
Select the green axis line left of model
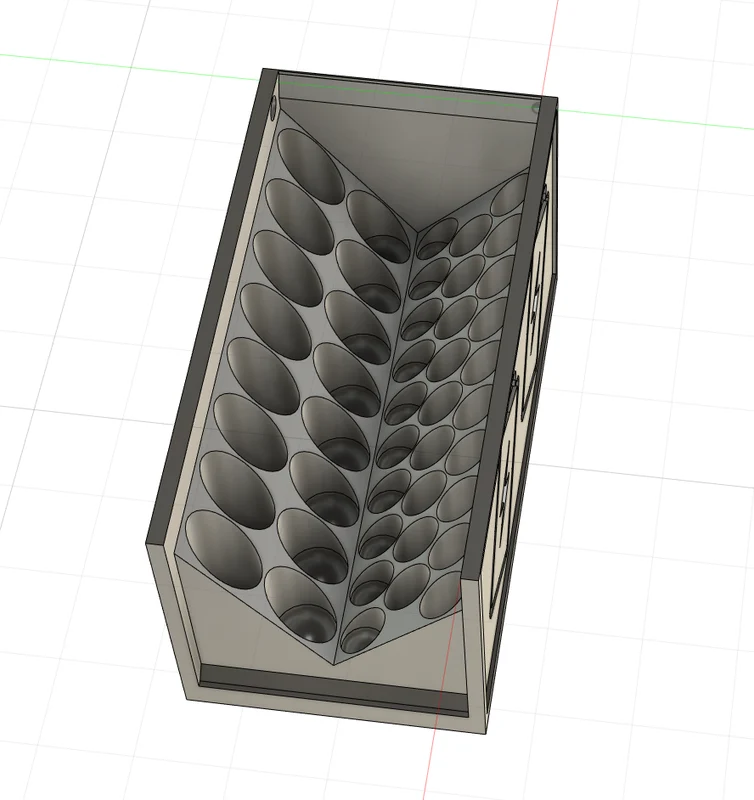point(128,66)
